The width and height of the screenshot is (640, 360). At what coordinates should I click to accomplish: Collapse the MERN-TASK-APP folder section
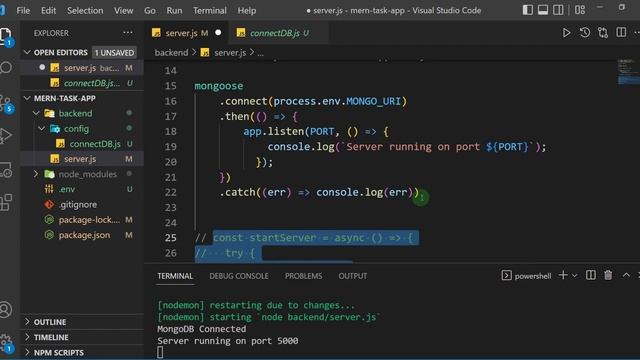(x=27, y=98)
